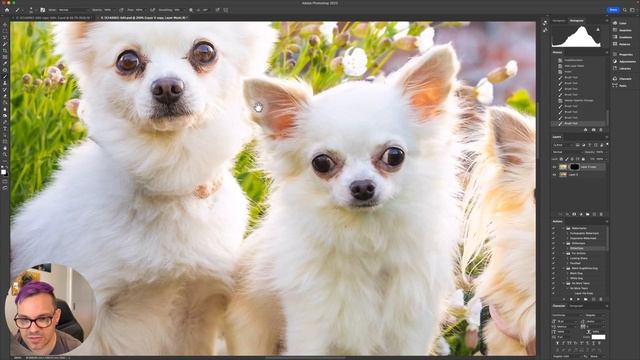Create new snapshot in History panel
This screenshot has height=360, width=640.
pos(593,130)
